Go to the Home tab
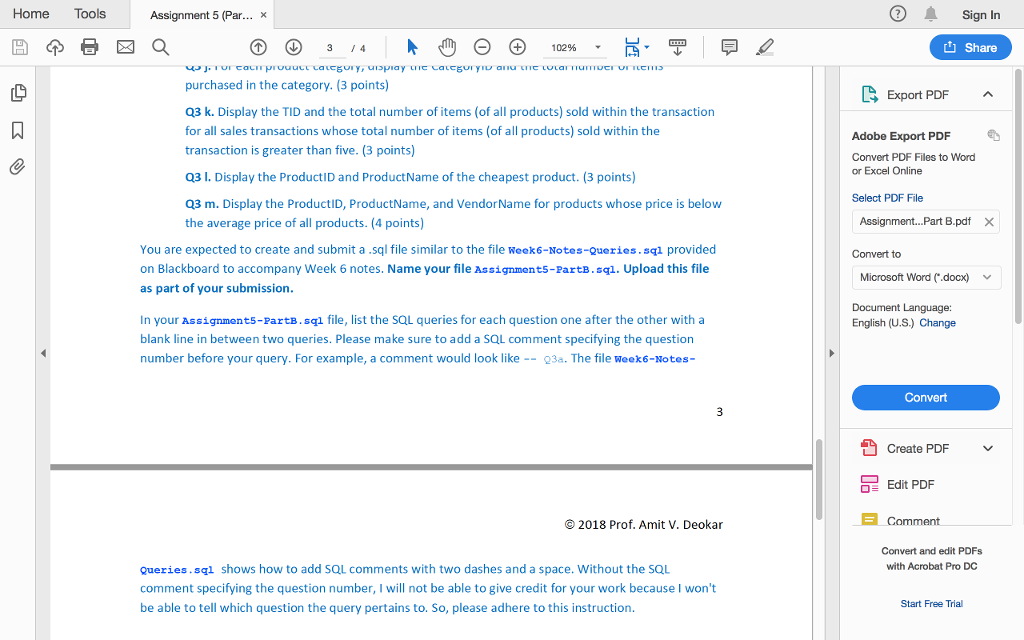The image size is (1024, 640). 31,13
